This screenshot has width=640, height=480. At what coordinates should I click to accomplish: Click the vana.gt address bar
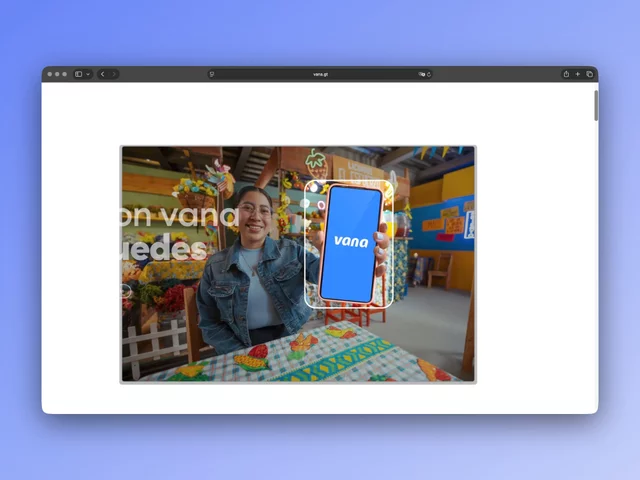[320, 74]
